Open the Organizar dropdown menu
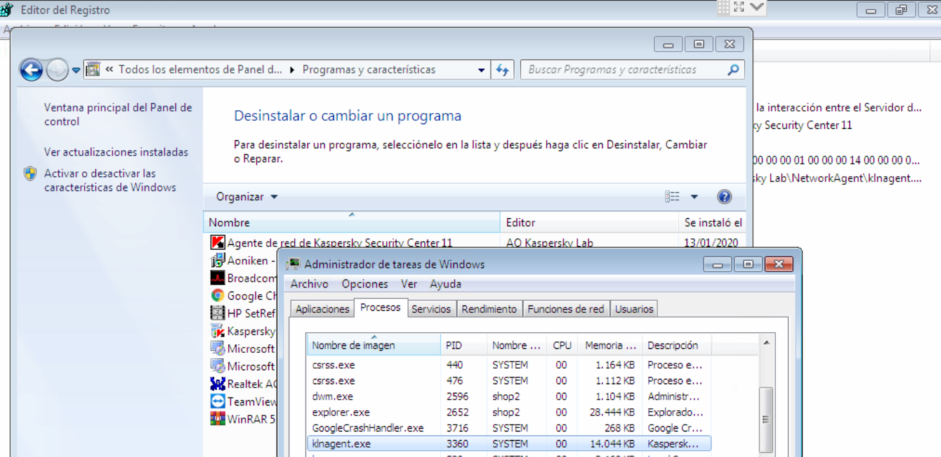 [x=247, y=197]
